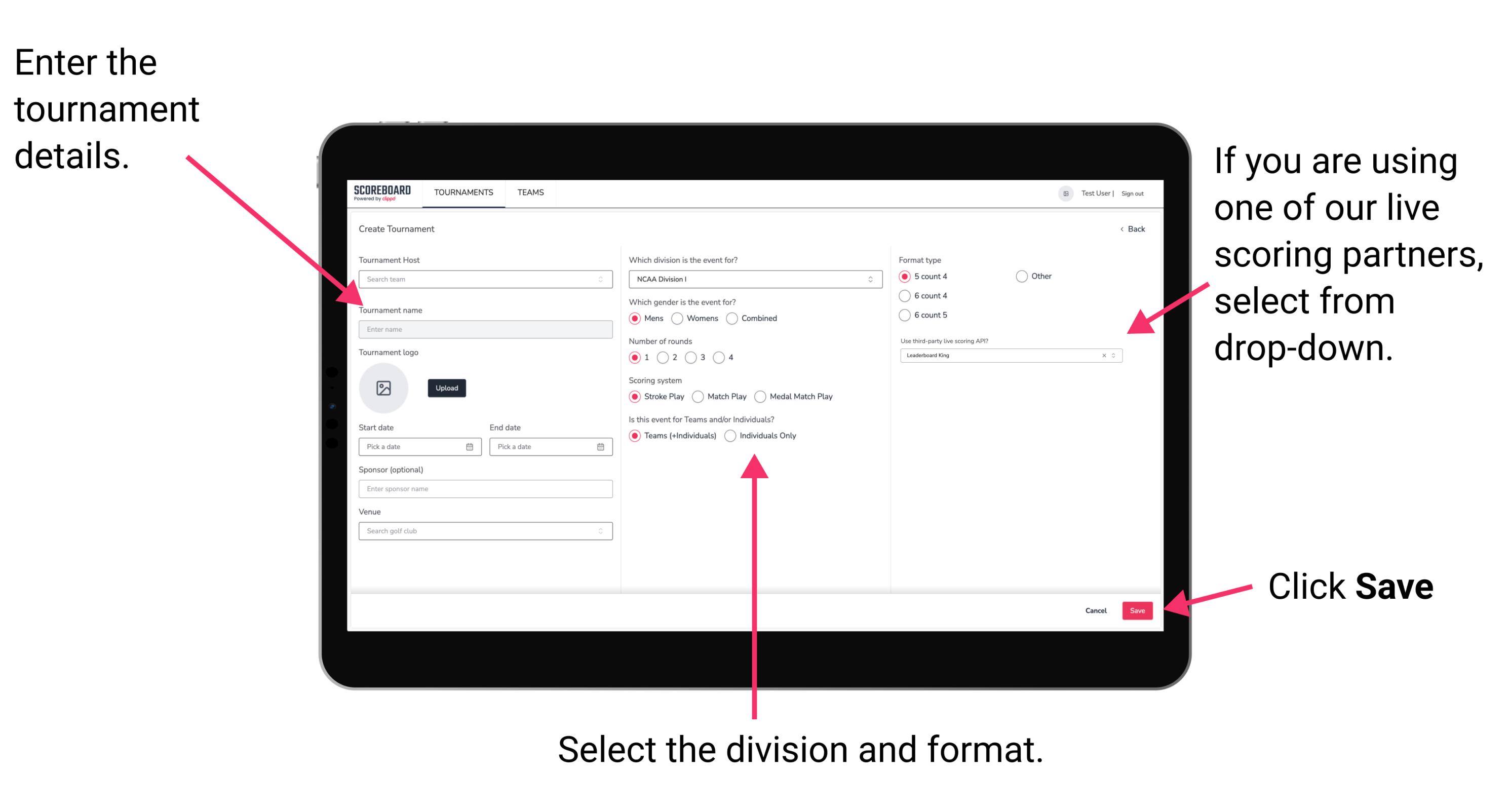This screenshot has height=812, width=1509.
Task: Click the venue search dropdown icon
Action: (x=600, y=530)
